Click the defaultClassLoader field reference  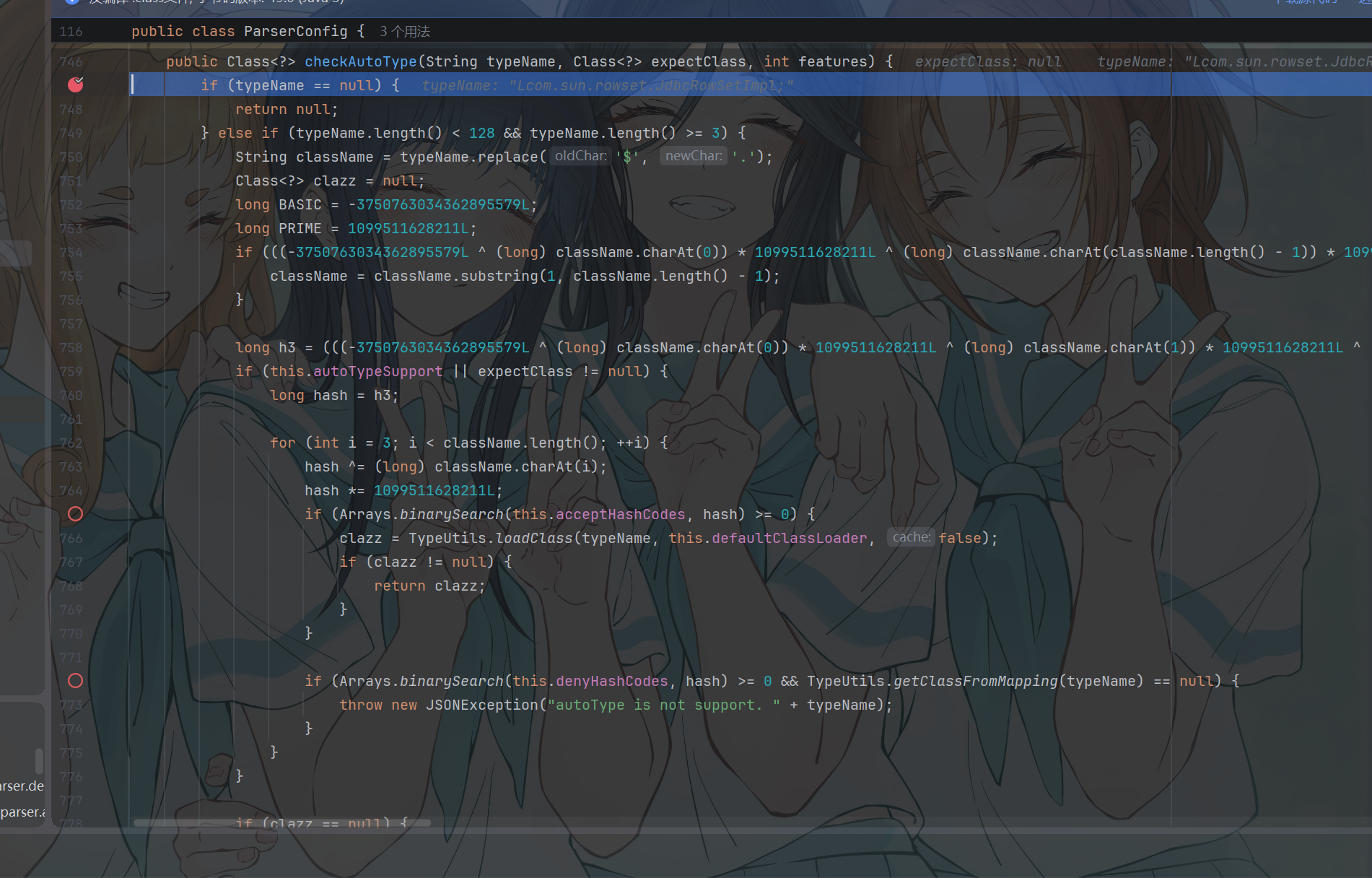click(x=790, y=538)
